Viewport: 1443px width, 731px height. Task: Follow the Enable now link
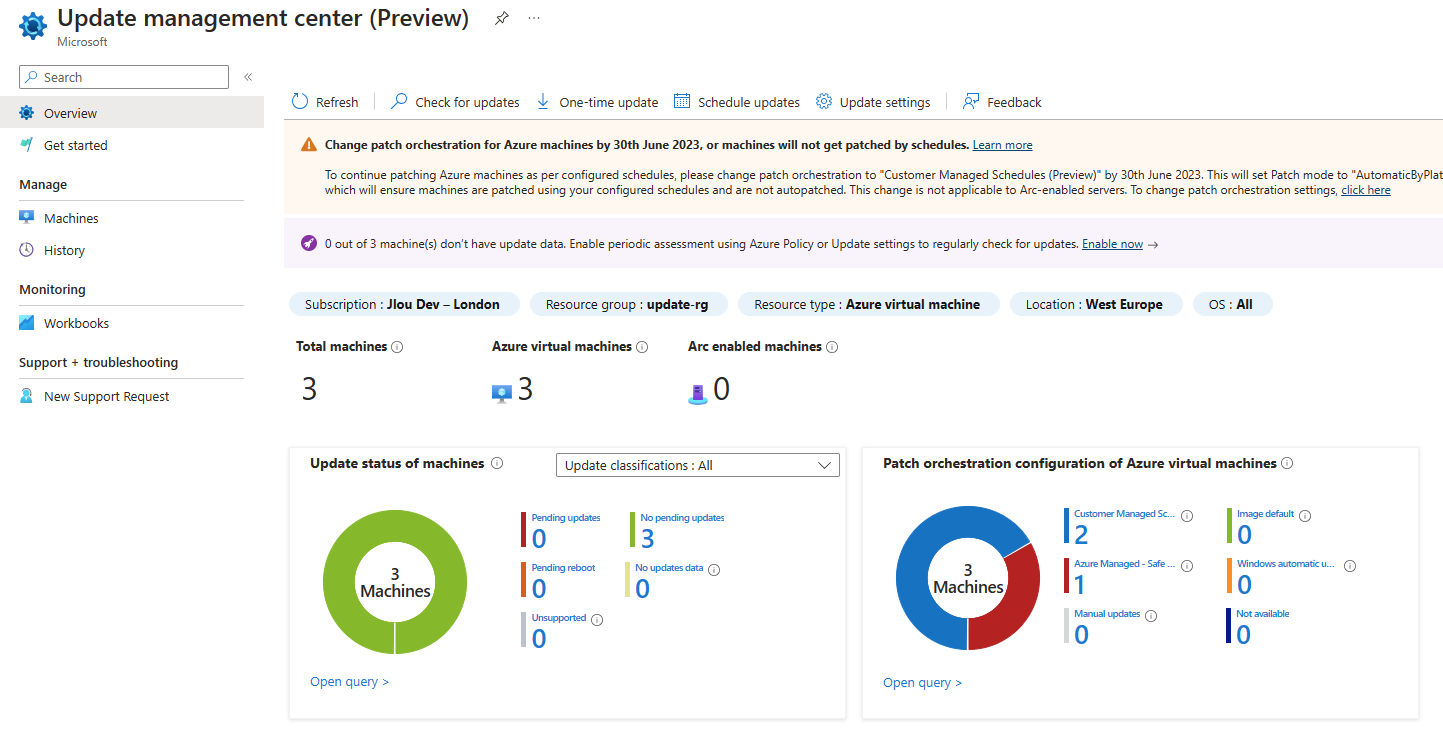coord(1112,244)
